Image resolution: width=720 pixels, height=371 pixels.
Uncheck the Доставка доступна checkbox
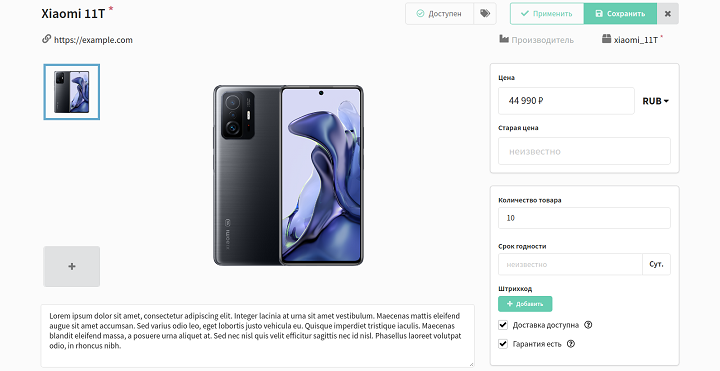(503, 325)
